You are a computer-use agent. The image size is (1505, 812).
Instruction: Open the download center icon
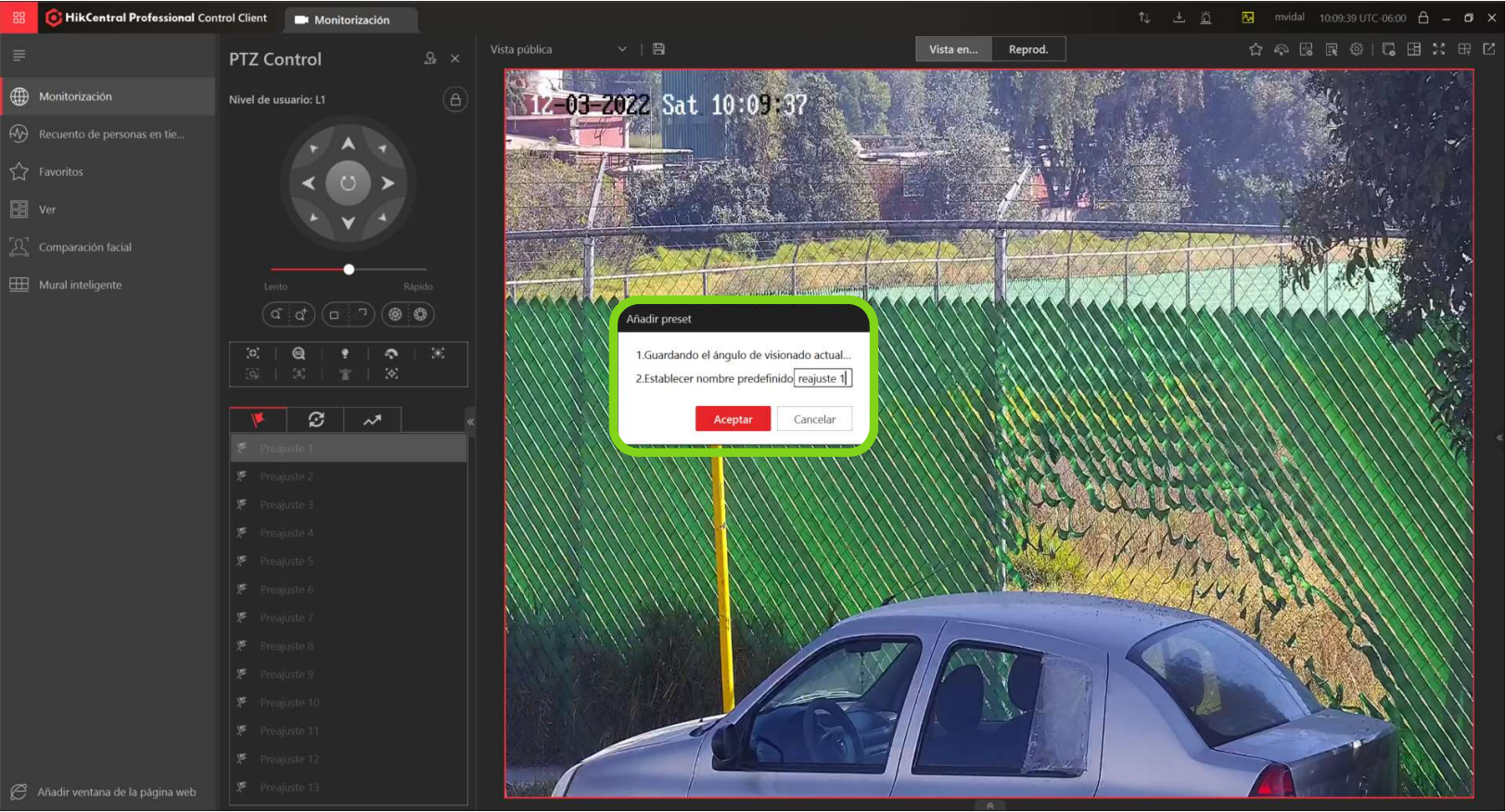tap(1179, 18)
